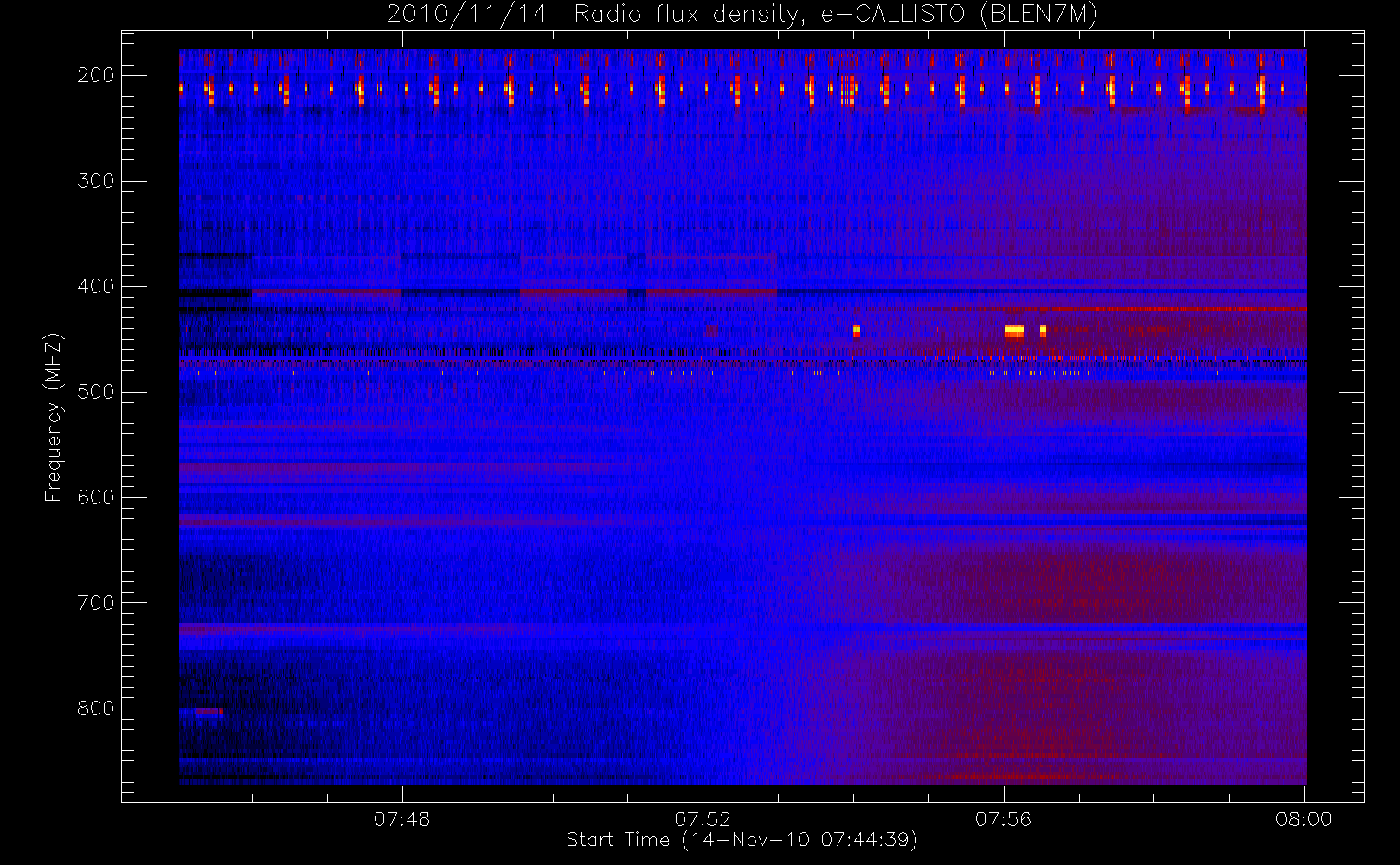Click the 'Frequency (MHZ)' axis label

tap(54, 417)
